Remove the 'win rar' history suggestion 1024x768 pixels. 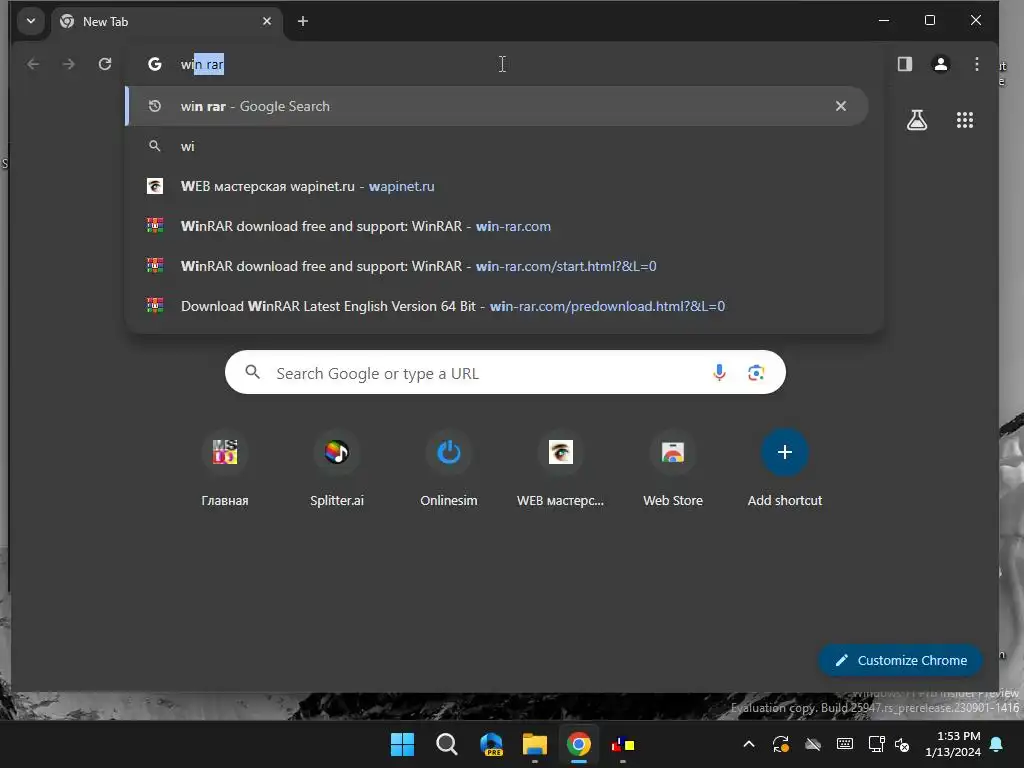[x=840, y=106]
